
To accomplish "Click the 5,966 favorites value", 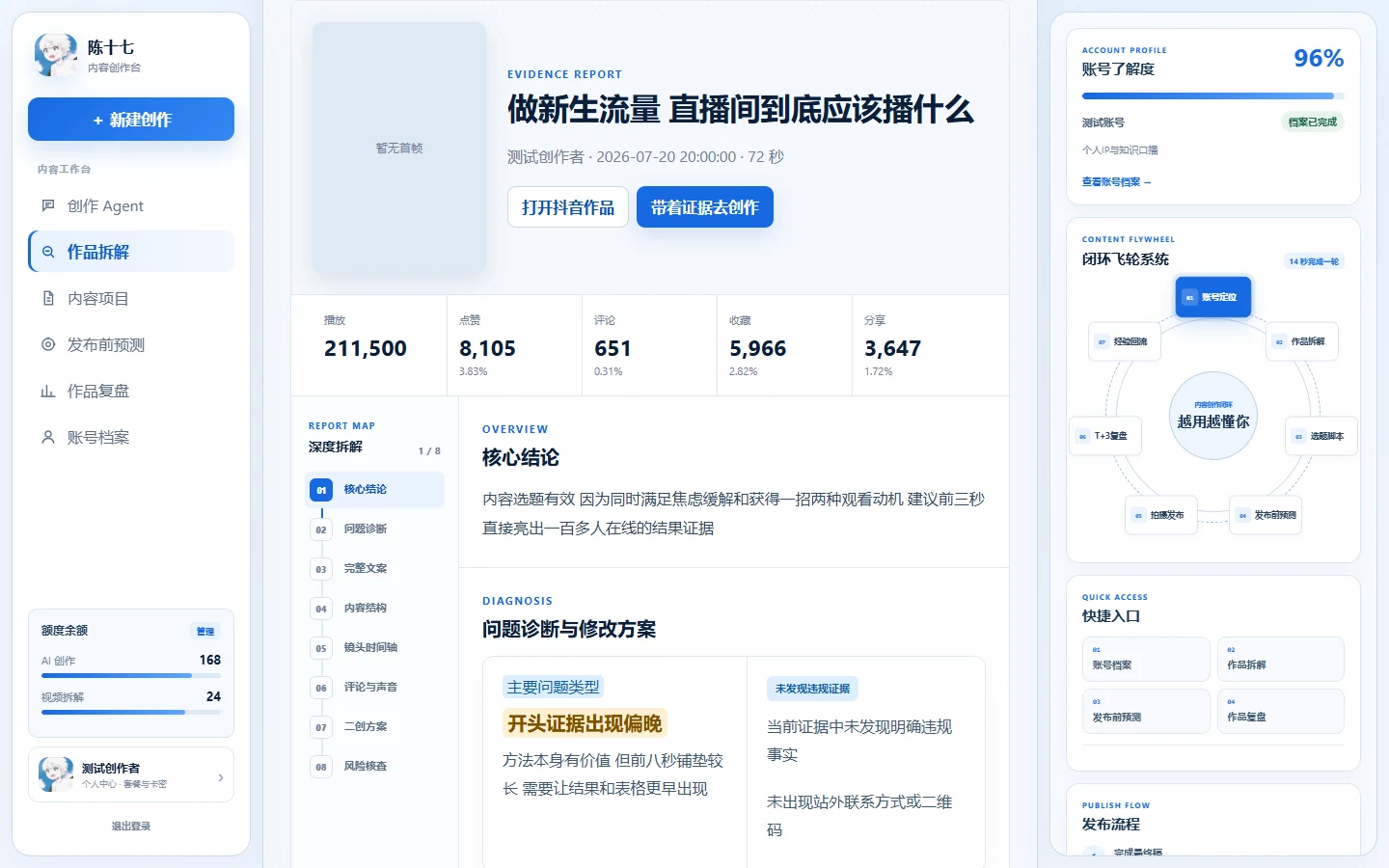I will pyautogui.click(x=757, y=348).
